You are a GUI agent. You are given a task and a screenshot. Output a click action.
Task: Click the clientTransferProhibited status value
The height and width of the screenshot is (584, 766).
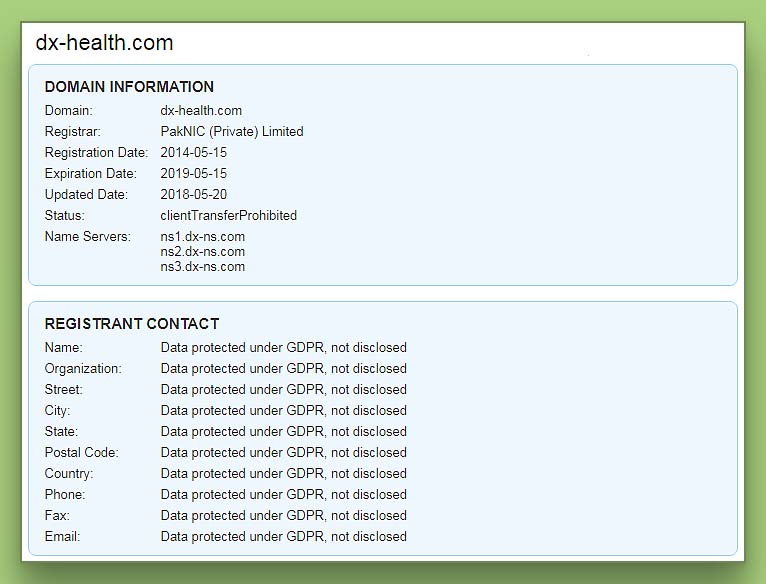228,216
